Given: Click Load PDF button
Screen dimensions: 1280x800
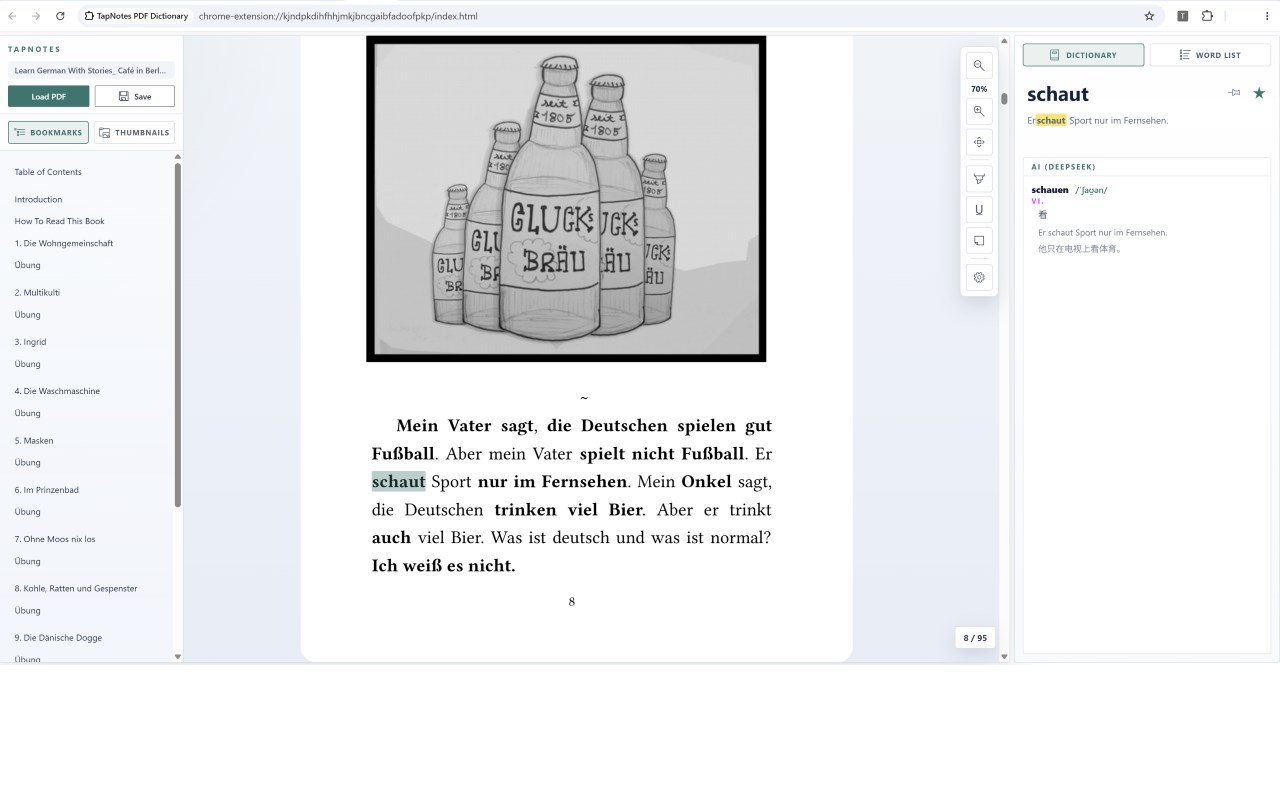Looking at the screenshot, I should tap(48, 96).
